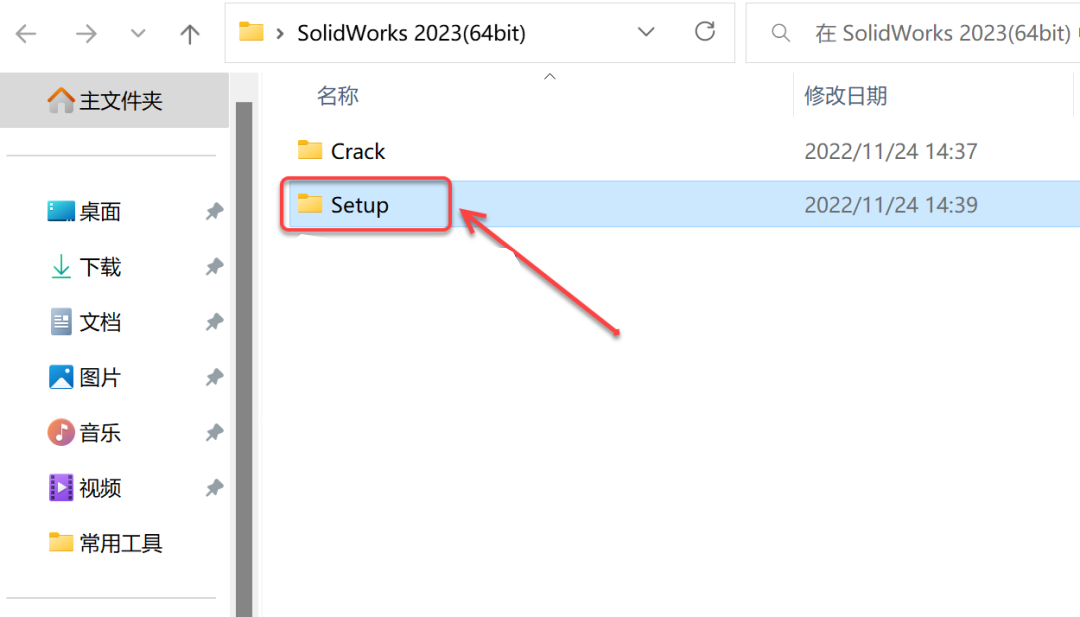This screenshot has width=1080, height=617.
Task: Click the sort direction chevron above 名称
Action: [549, 75]
